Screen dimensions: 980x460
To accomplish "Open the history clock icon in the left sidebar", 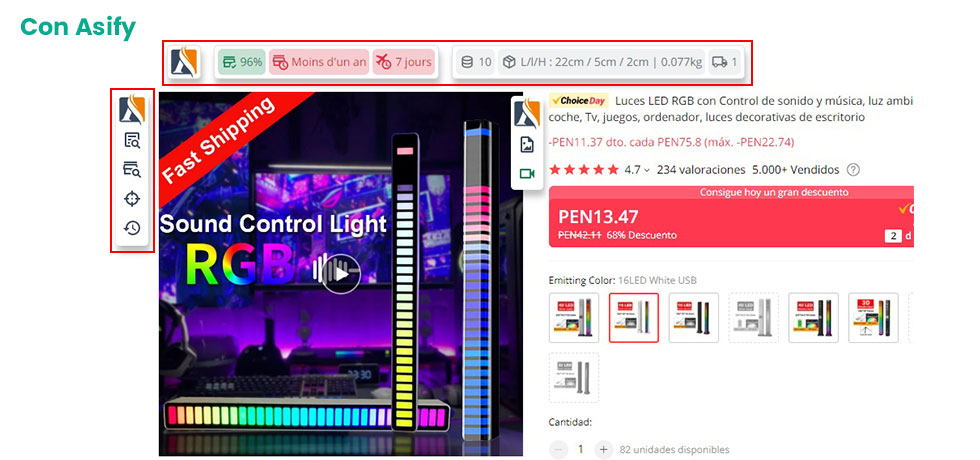I will (x=132, y=228).
